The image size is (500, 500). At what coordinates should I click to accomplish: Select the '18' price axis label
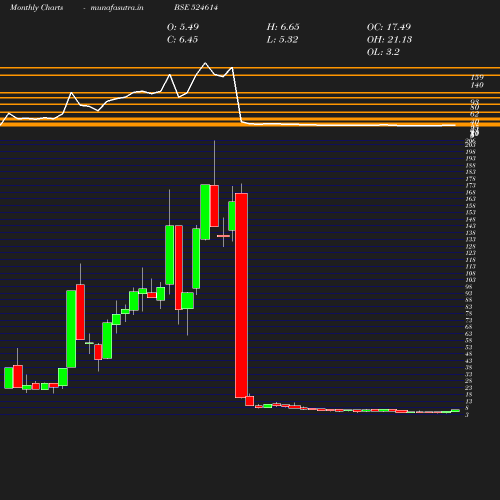coord(469,394)
